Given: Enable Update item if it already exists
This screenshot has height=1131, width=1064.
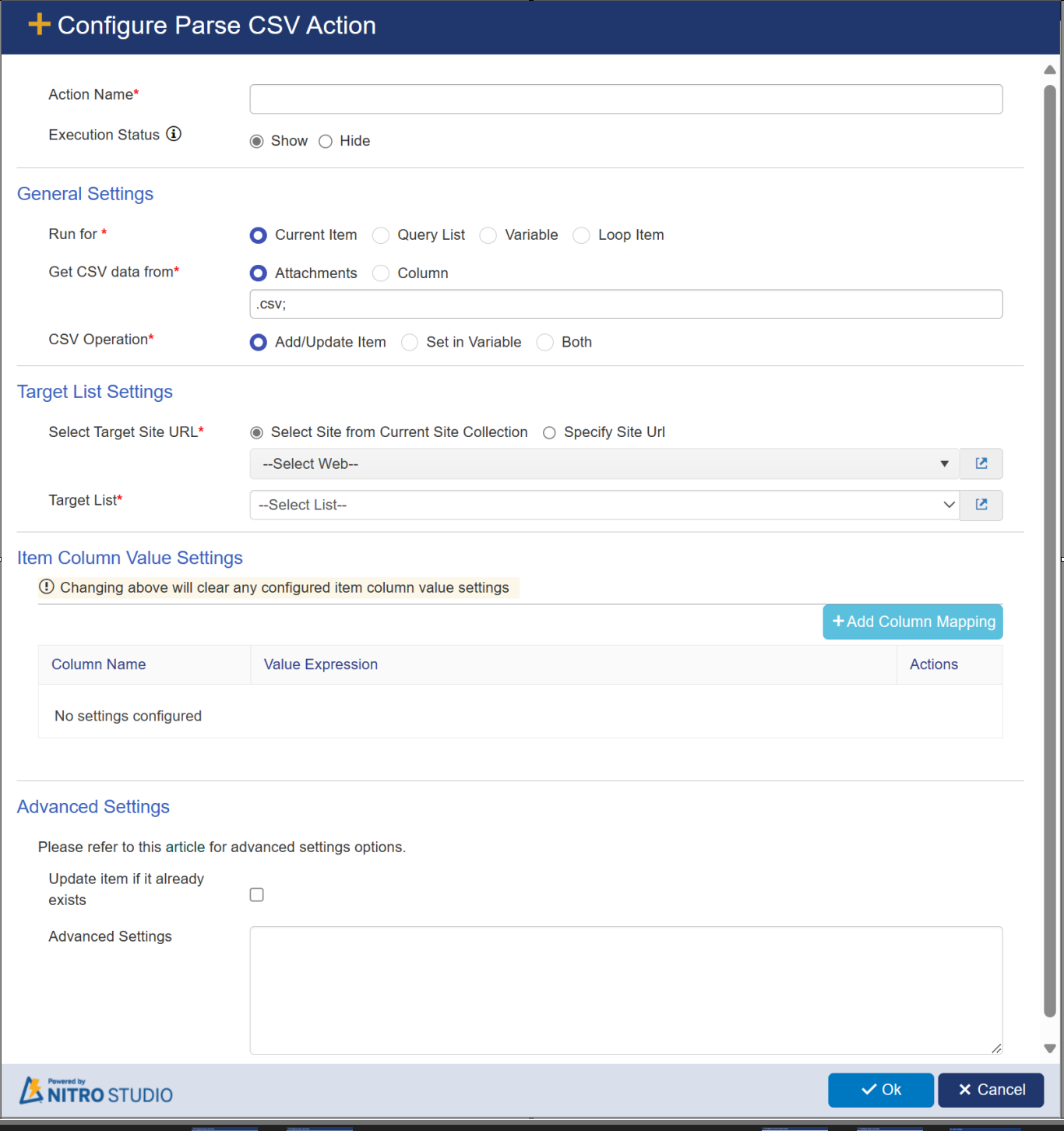Looking at the screenshot, I should click(x=257, y=894).
